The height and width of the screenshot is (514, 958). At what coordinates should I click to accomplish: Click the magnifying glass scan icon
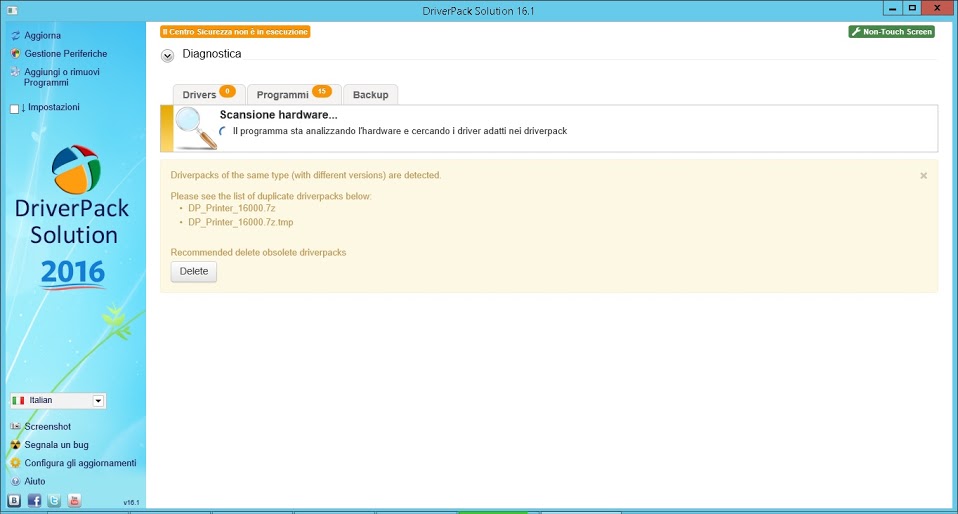(x=196, y=128)
